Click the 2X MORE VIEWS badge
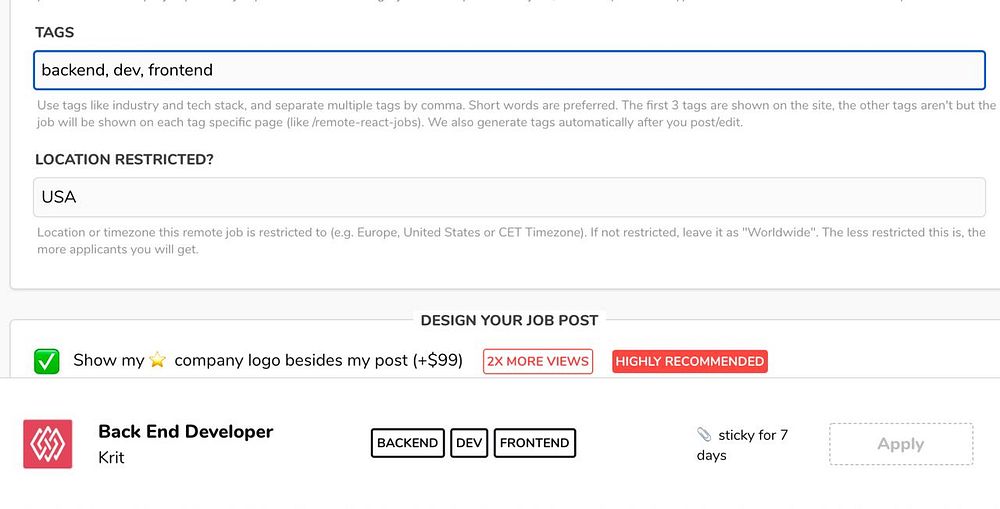The height and width of the screenshot is (509, 1000). (538, 361)
